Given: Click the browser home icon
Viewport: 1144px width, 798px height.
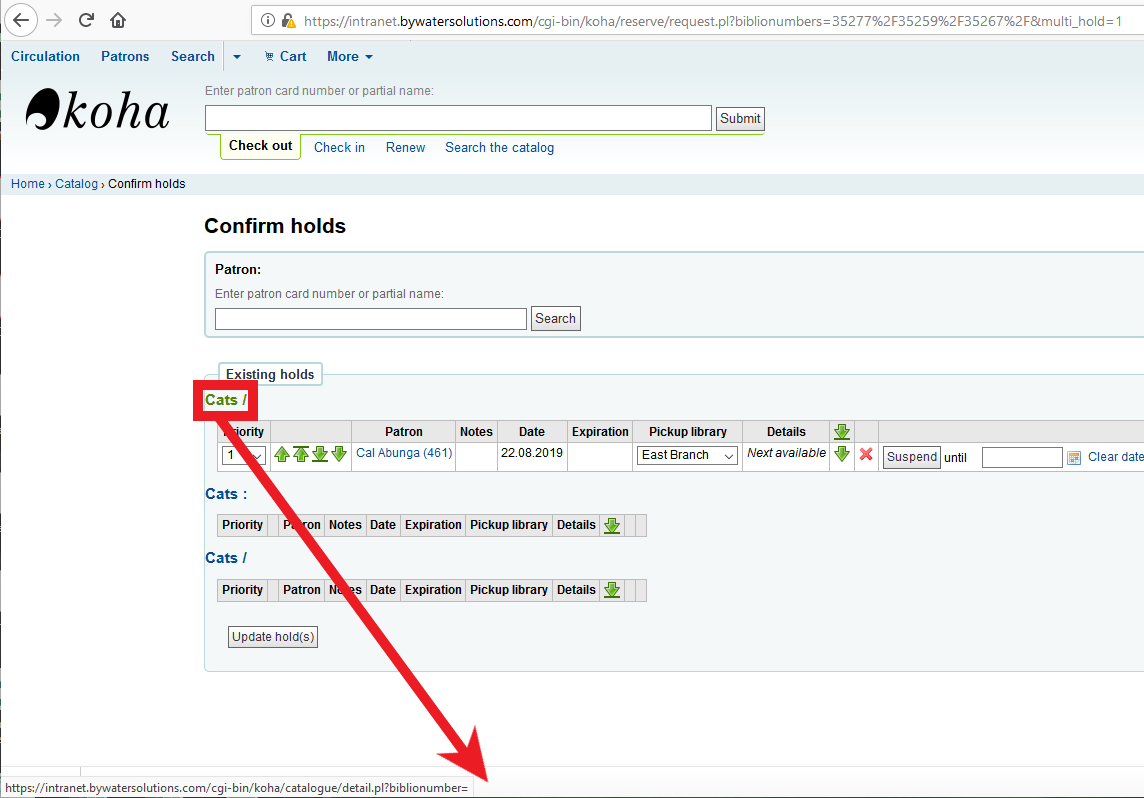Looking at the screenshot, I should (118, 20).
